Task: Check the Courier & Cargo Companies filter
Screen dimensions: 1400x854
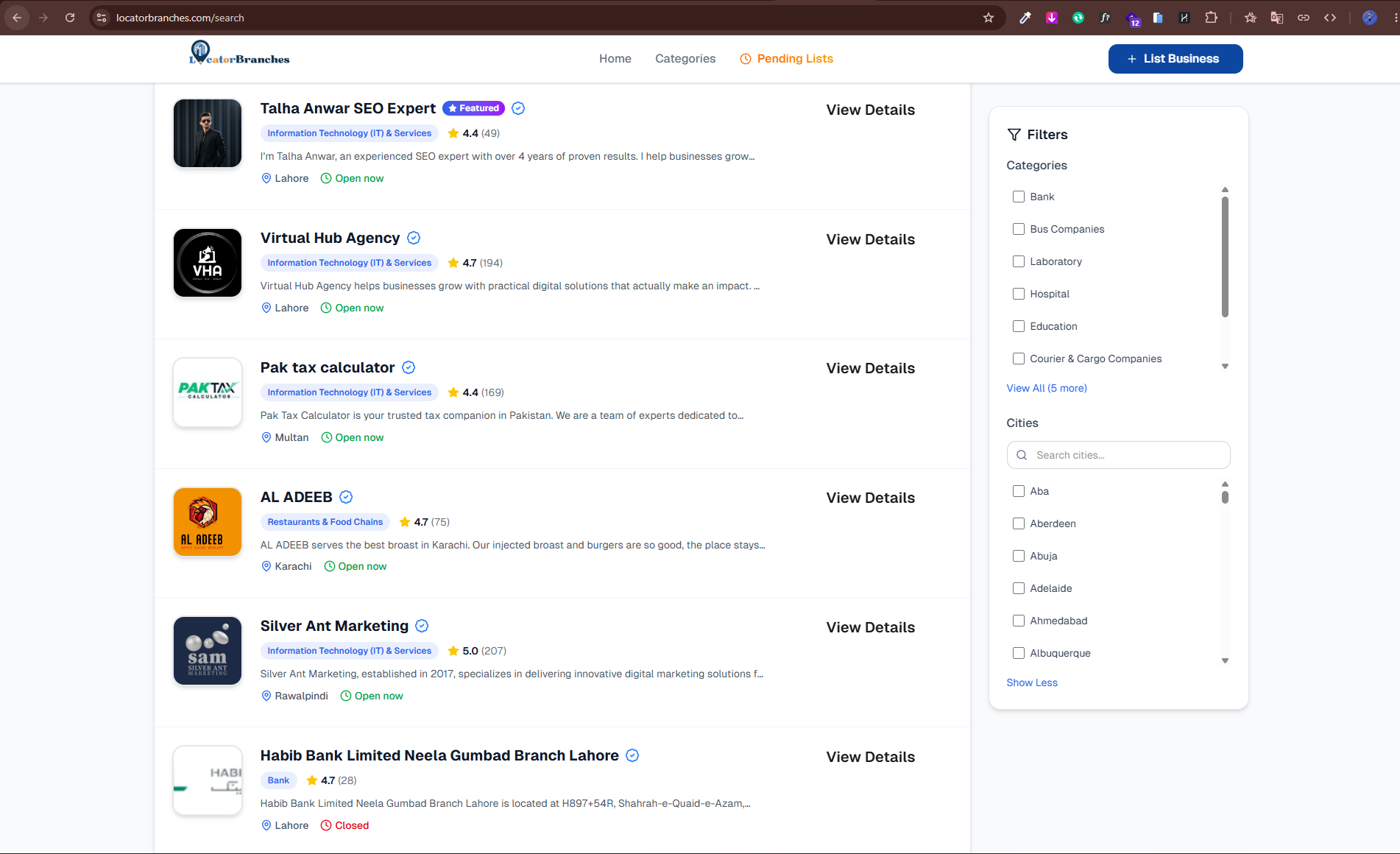Action: (x=1019, y=359)
